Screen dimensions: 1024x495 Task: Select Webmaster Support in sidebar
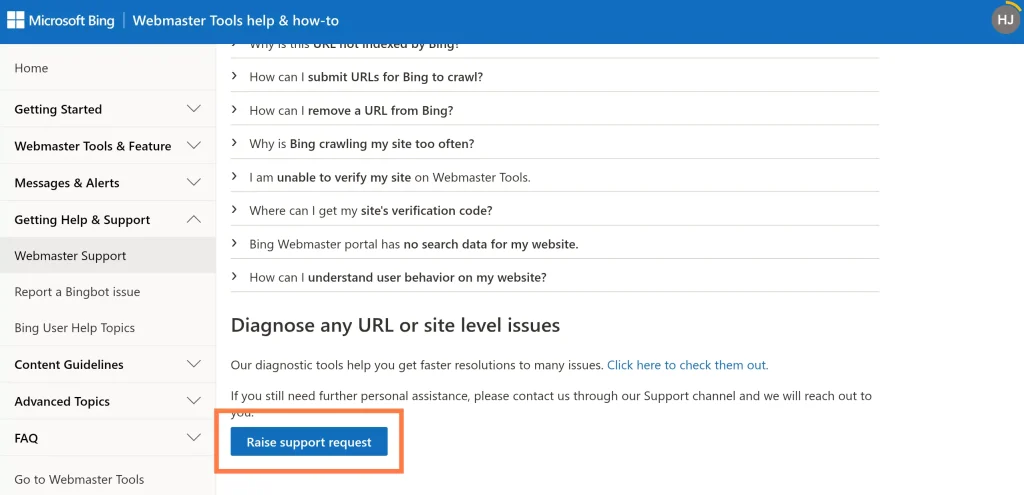click(x=70, y=256)
